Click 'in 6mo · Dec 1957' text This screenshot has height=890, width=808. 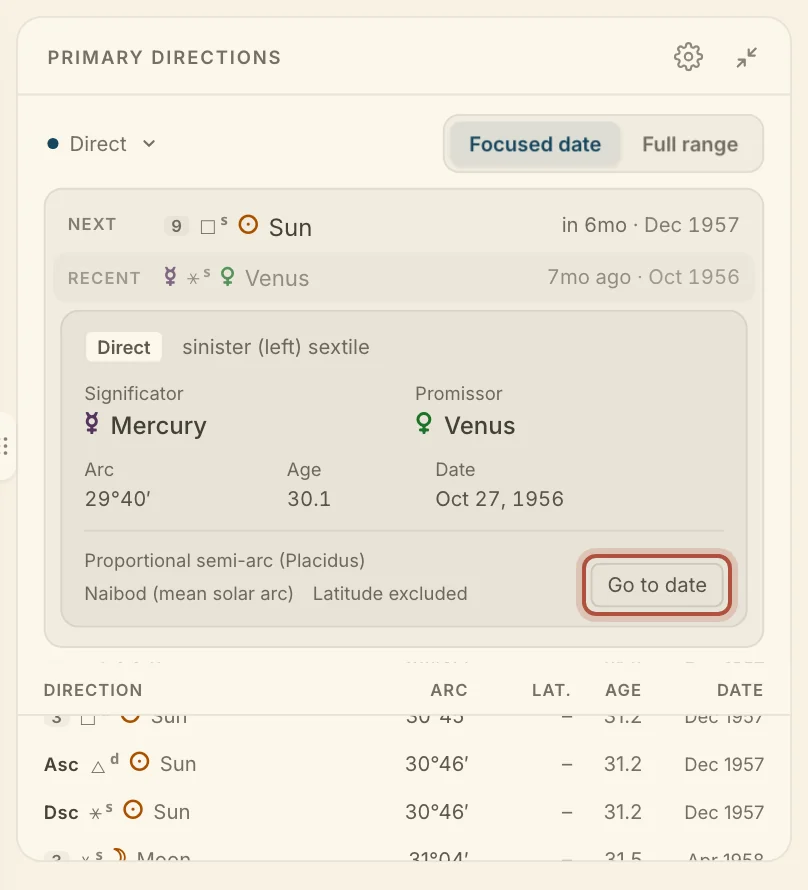[650, 225]
